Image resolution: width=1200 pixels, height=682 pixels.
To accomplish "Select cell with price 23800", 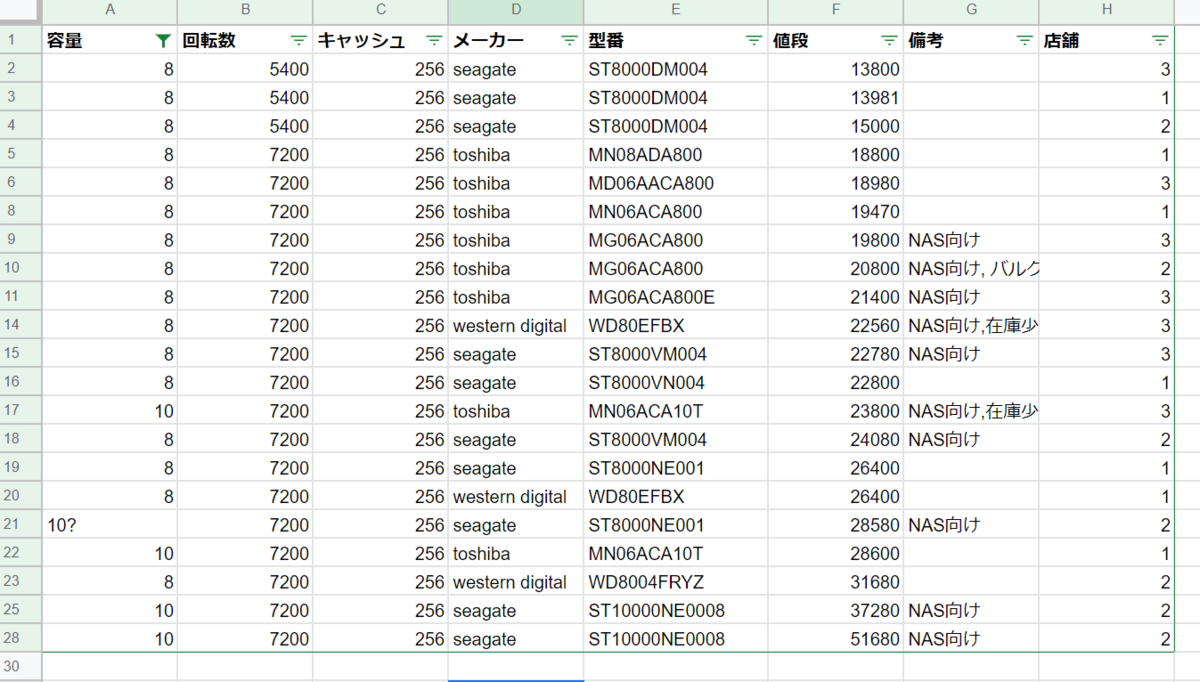I will 836,411.
